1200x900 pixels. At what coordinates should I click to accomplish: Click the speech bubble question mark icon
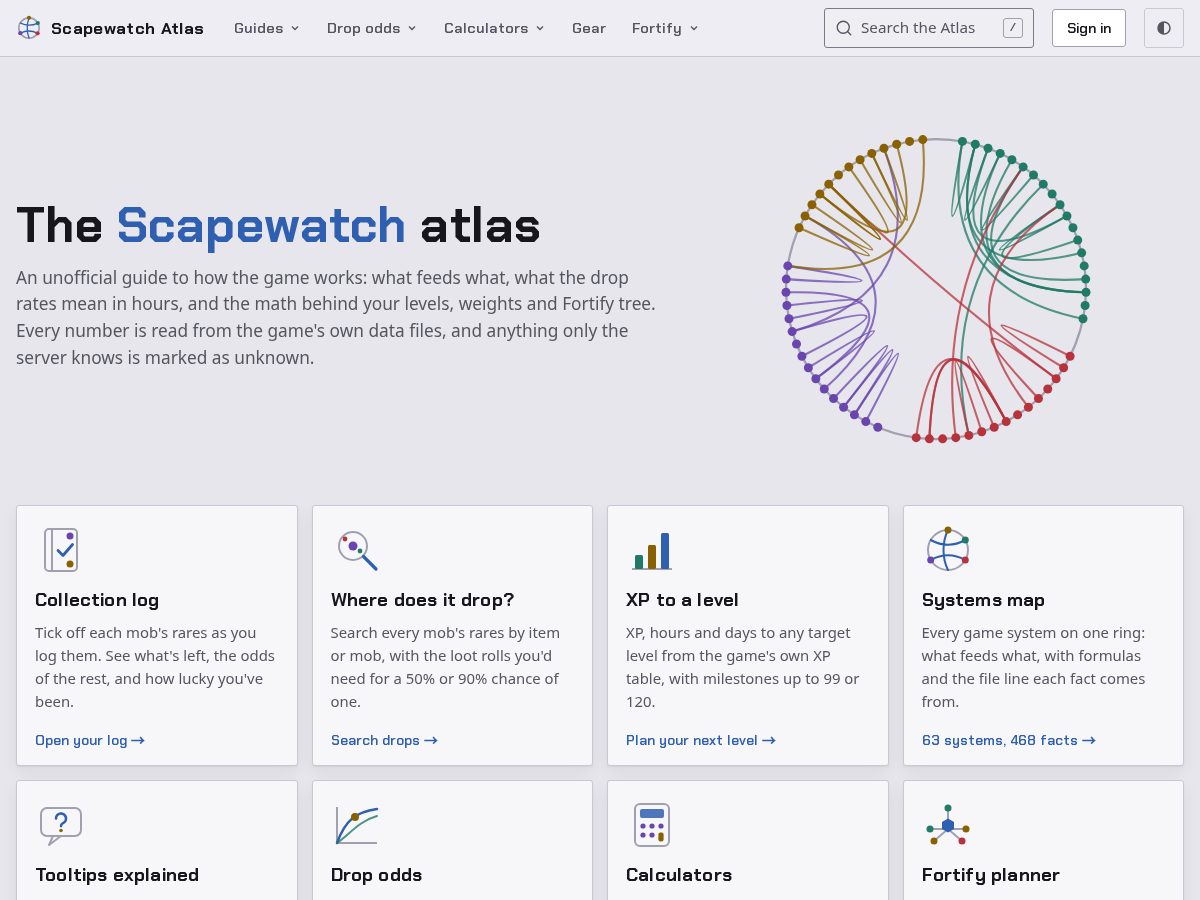61,826
